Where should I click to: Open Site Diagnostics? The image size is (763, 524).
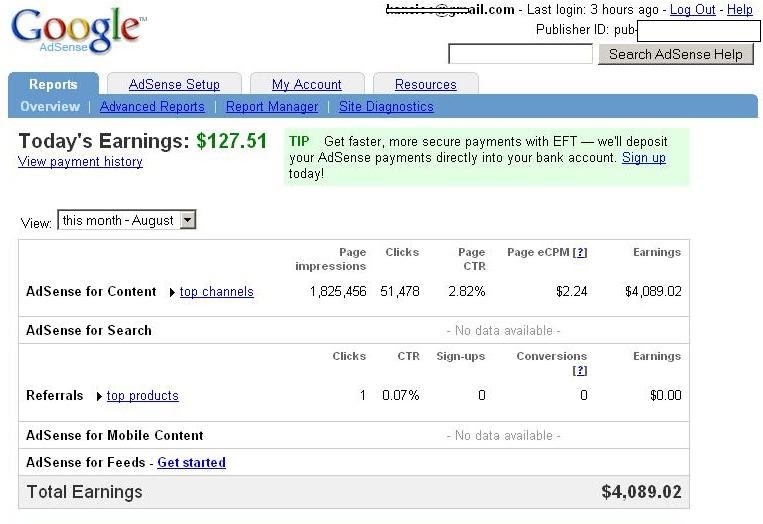tap(386, 106)
